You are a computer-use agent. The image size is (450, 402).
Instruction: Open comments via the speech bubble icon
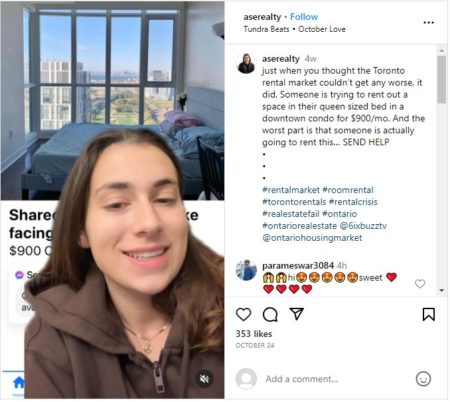[270, 314]
